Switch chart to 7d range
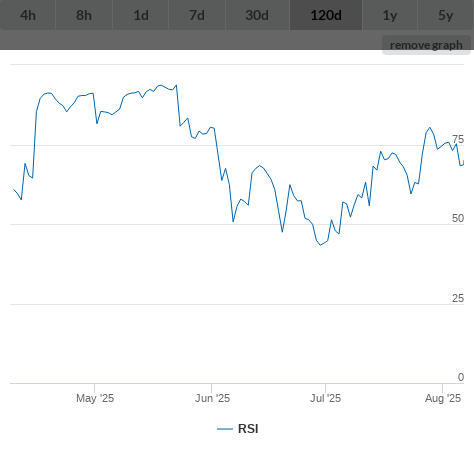The width and height of the screenshot is (474, 455). tap(197, 15)
